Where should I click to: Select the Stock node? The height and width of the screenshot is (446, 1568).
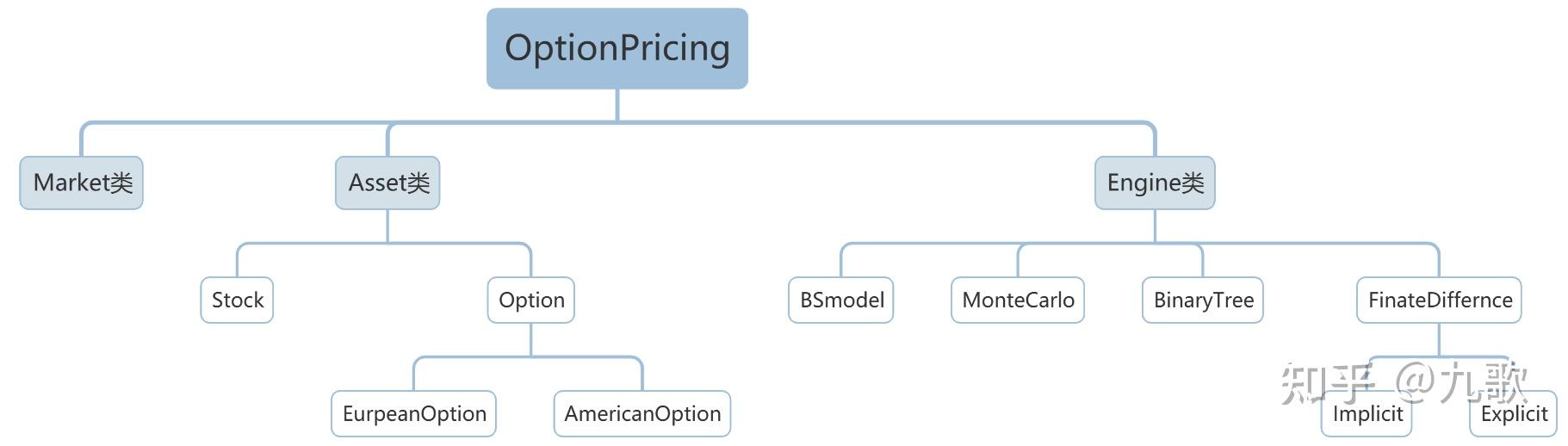coord(237,300)
